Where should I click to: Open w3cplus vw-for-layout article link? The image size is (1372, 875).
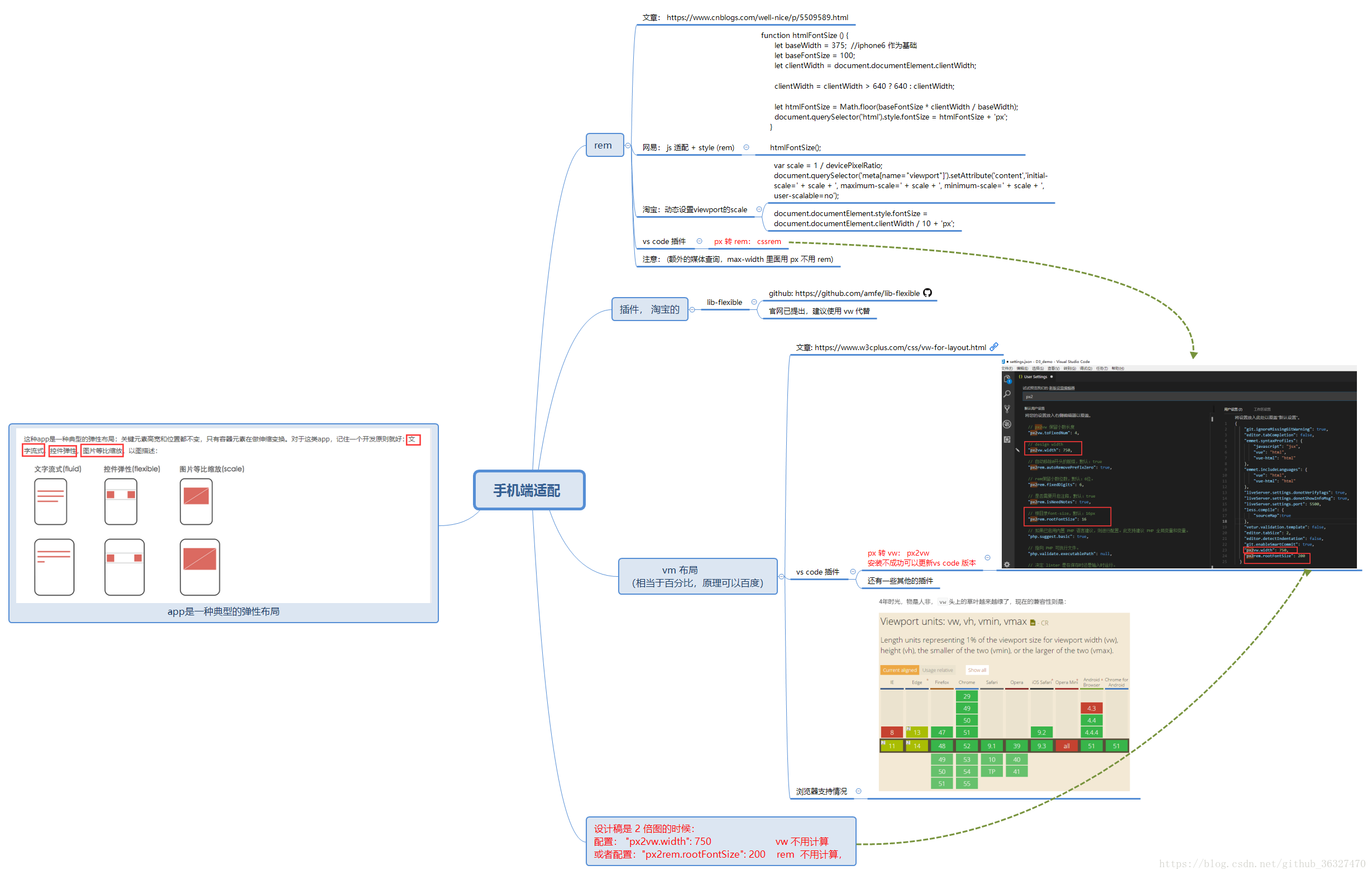click(900, 347)
